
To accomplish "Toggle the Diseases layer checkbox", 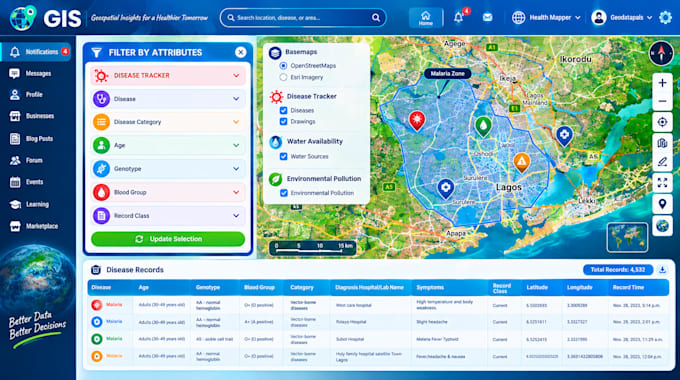I will (x=284, y=111).
